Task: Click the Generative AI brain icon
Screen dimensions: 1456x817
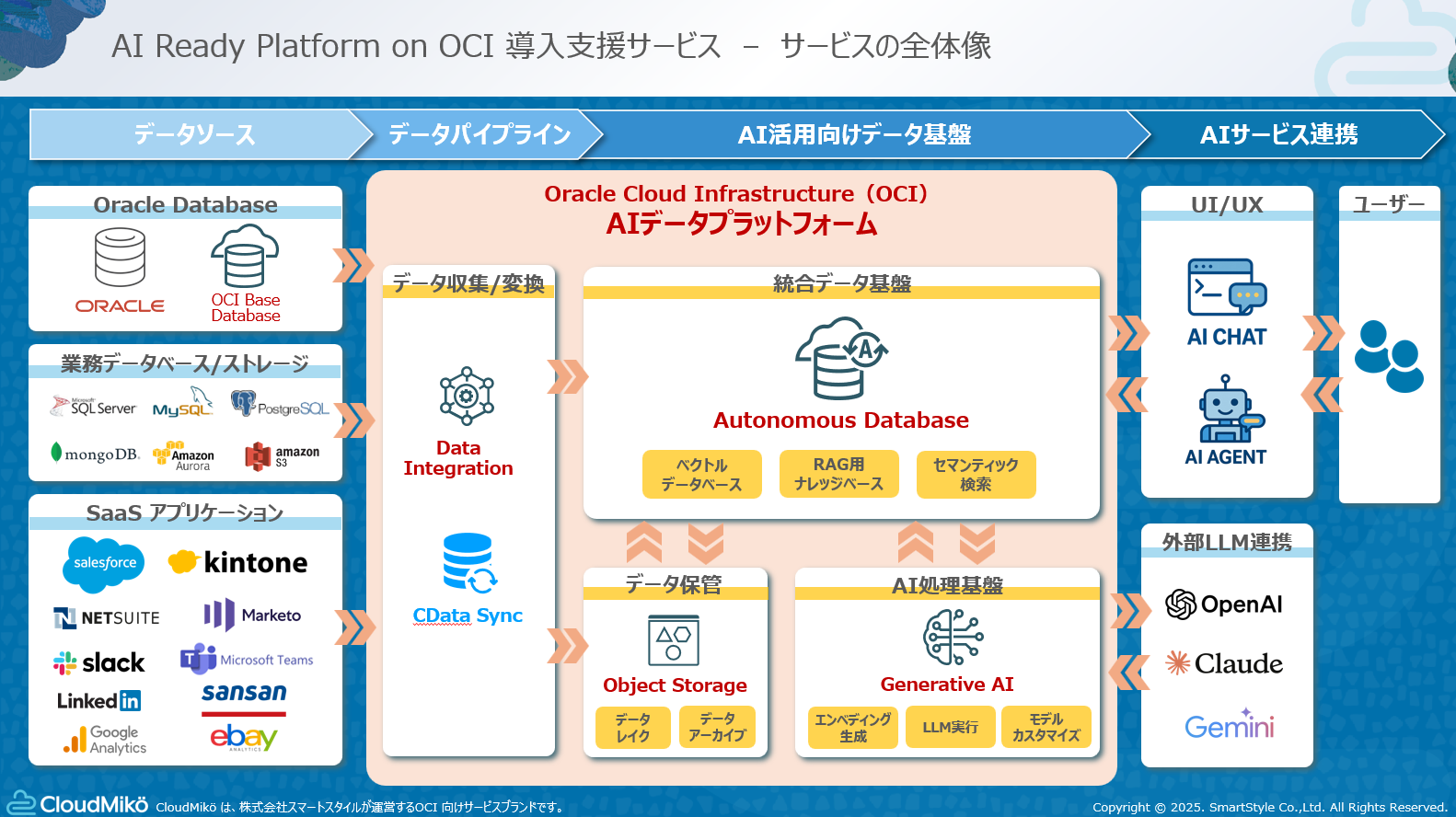Action: coord(953,637)
